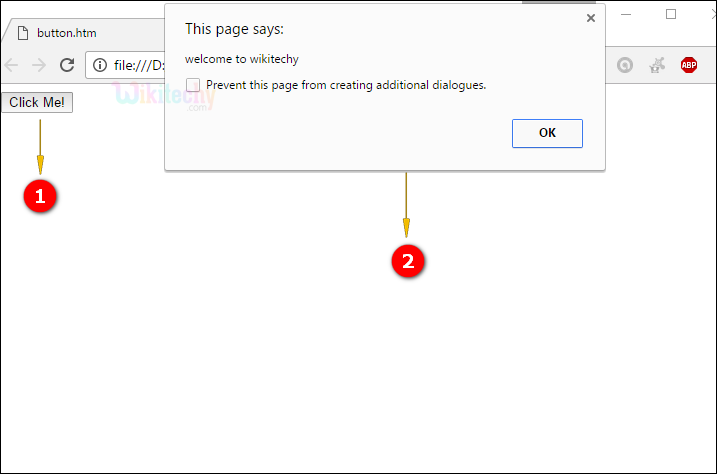Click the grey extension icon beside ABP
Image resolution: width=717 pixels, height=474 pixels.
coord(657,65)
